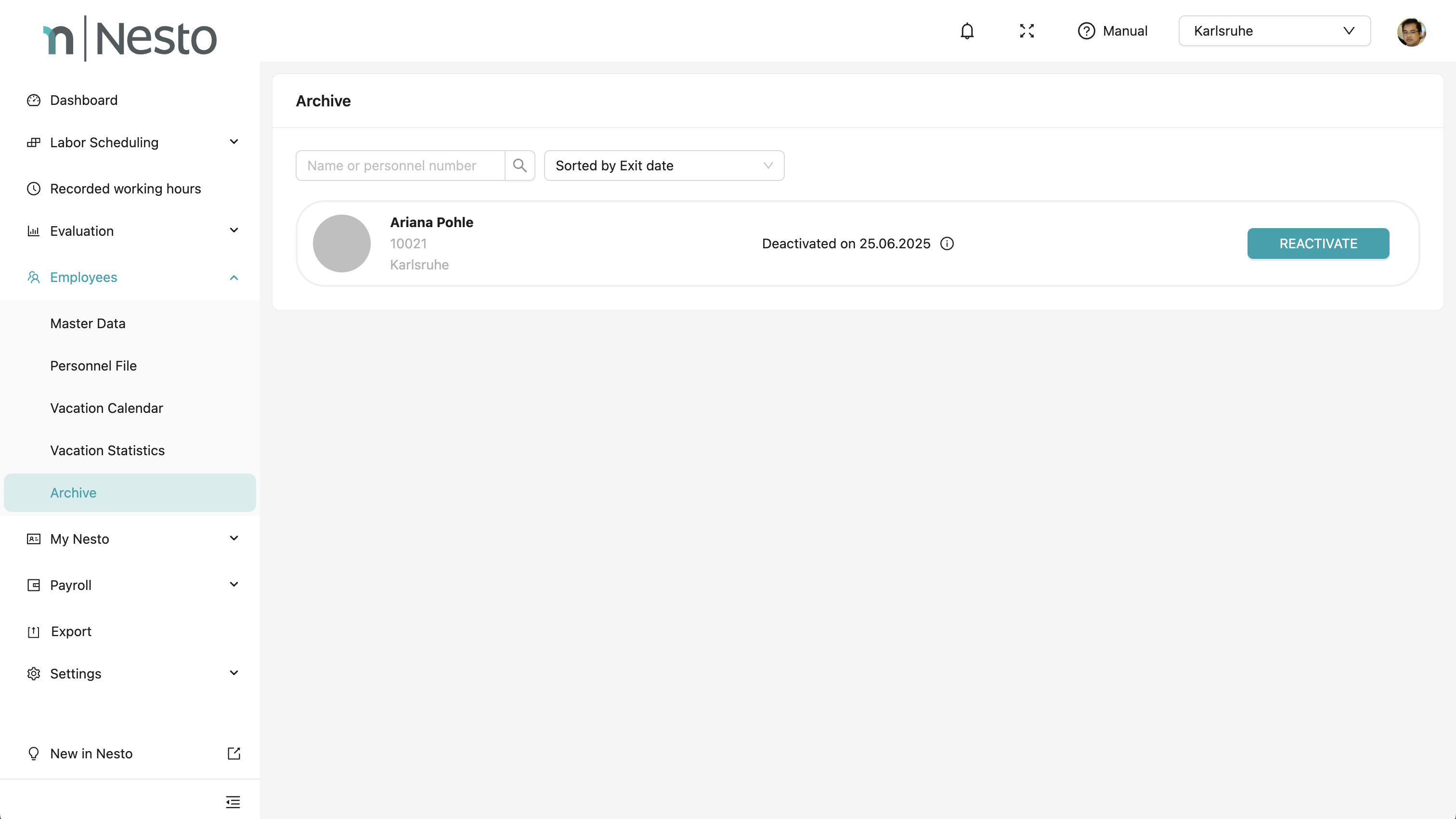The height and width of the screenshot is (819, 1456).
Task: Toggle fullscreen mode icon
Action: 1027,31
